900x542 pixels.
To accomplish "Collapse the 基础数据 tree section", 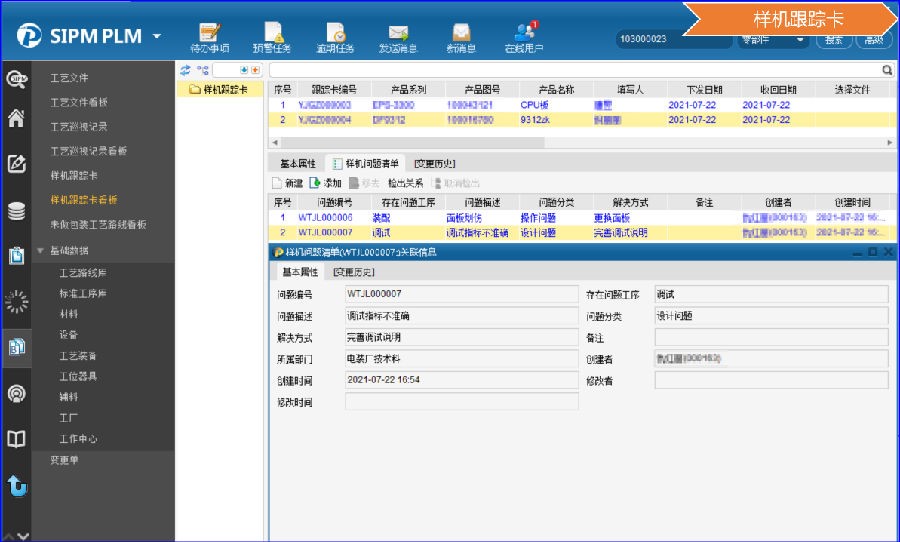I will 40,250.
